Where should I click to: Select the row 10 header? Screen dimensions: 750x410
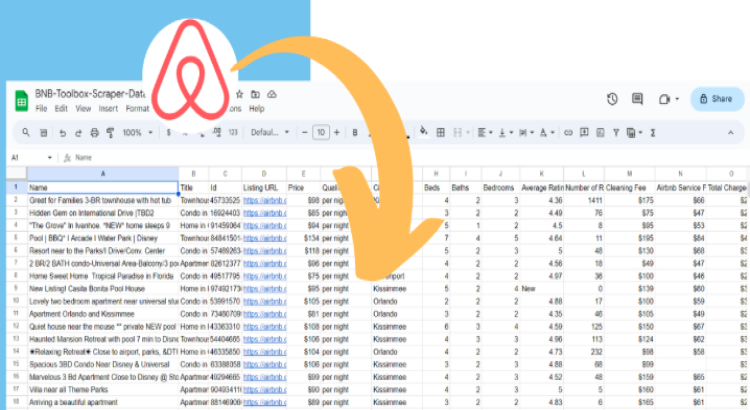(16, 301)
